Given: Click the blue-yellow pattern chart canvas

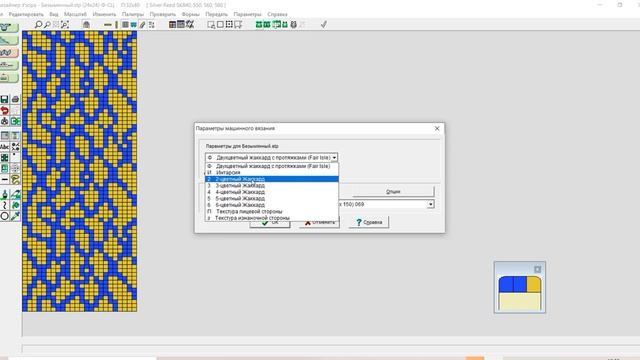Looking at the screenshot, I should click(x=80, y=171).
